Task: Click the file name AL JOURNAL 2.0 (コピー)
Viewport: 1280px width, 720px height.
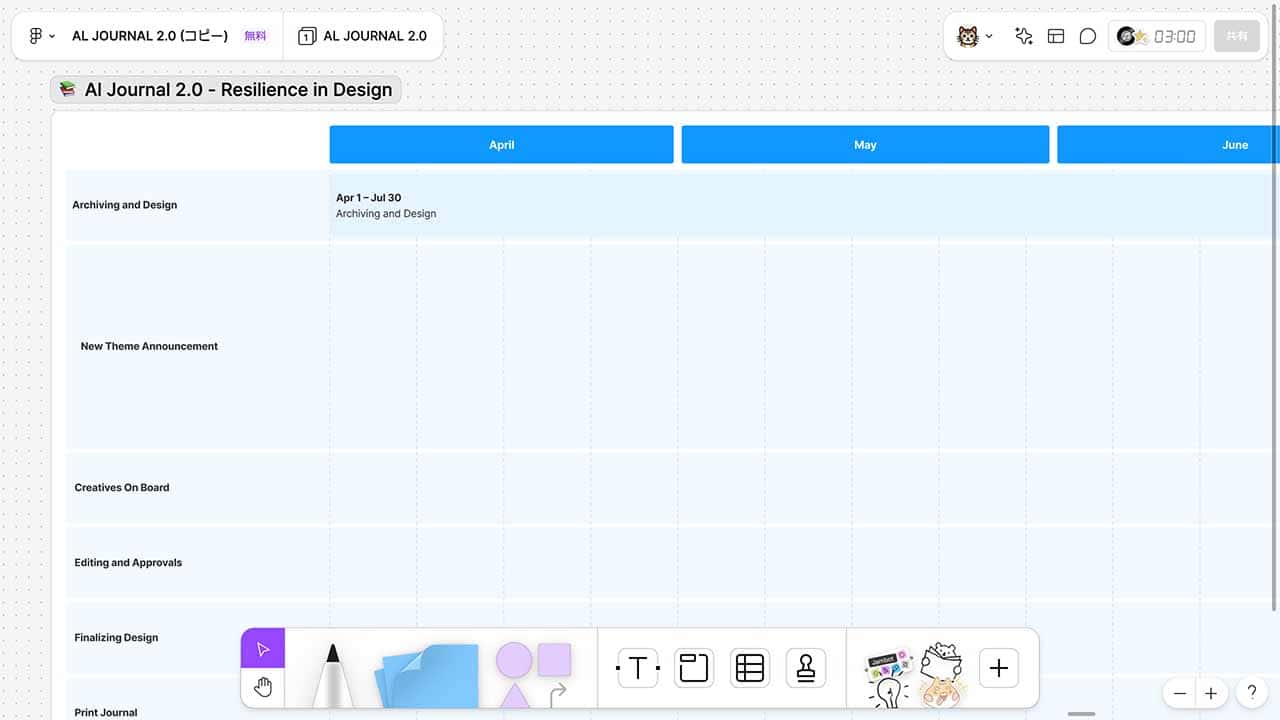Action: tap(150, 36)
